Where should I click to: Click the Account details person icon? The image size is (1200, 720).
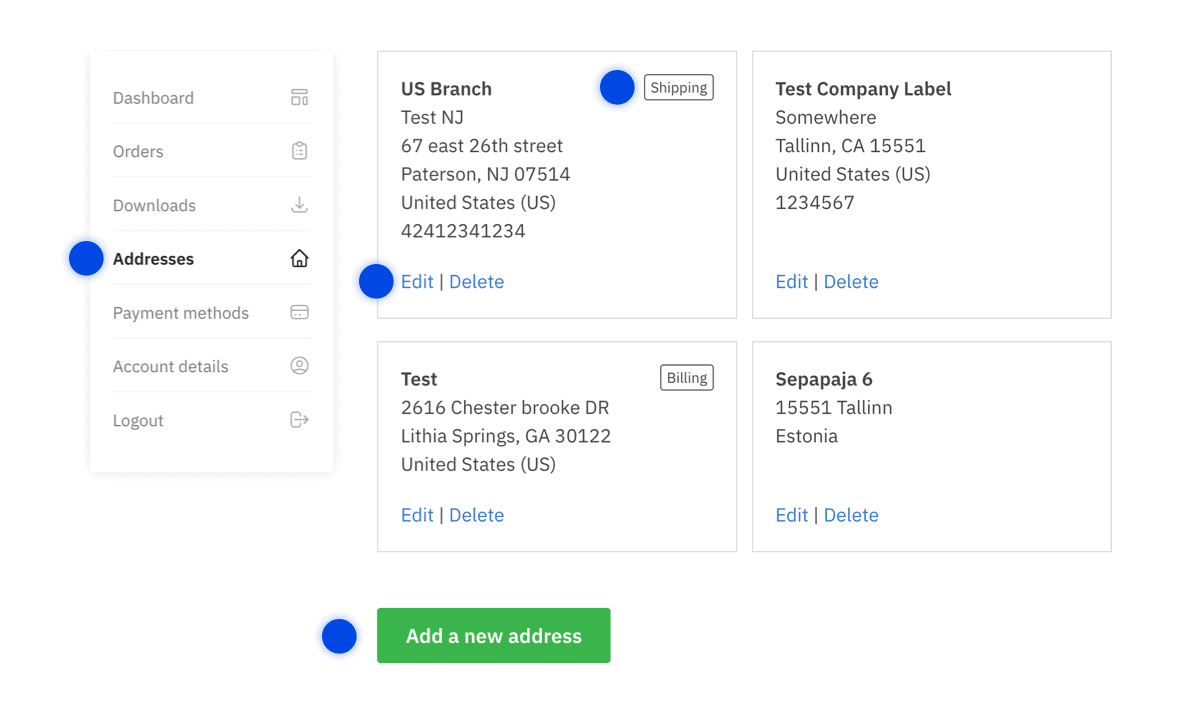click(x=299, y=366)
